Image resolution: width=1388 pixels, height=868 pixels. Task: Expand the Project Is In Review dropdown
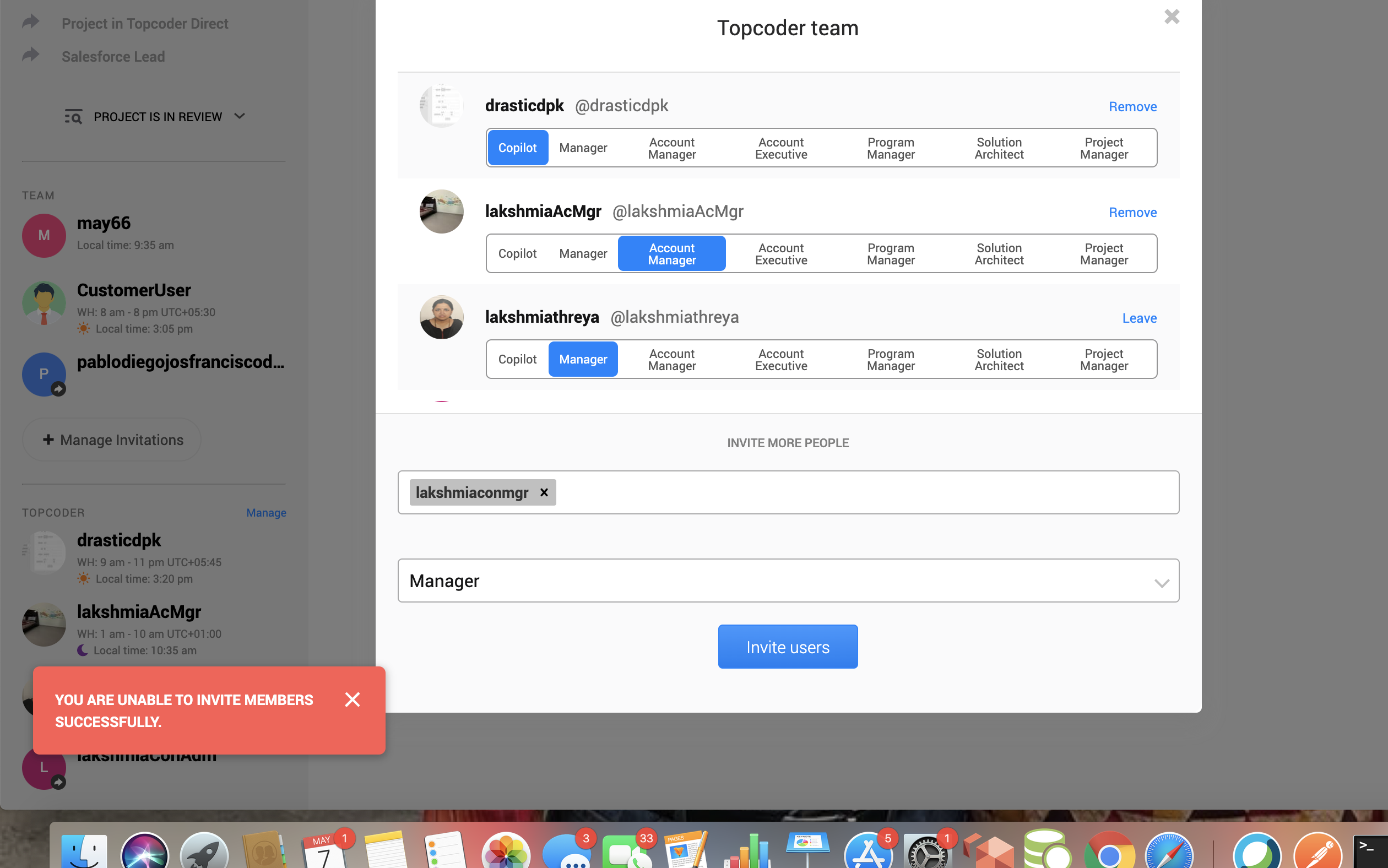click(240, 117)
